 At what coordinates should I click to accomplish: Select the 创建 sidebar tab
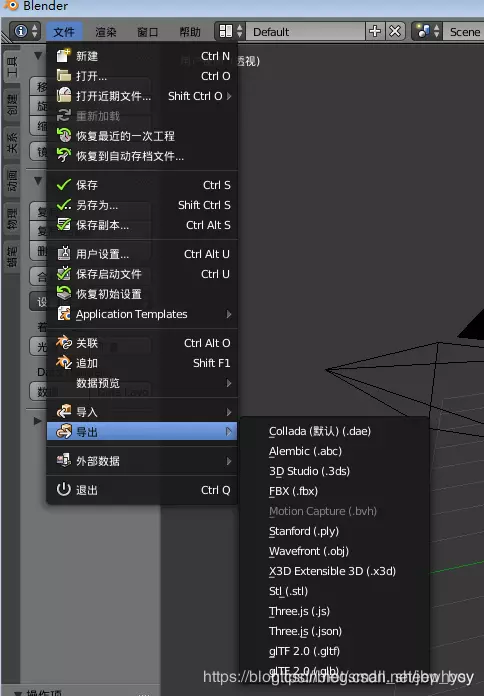coord(12,104)
